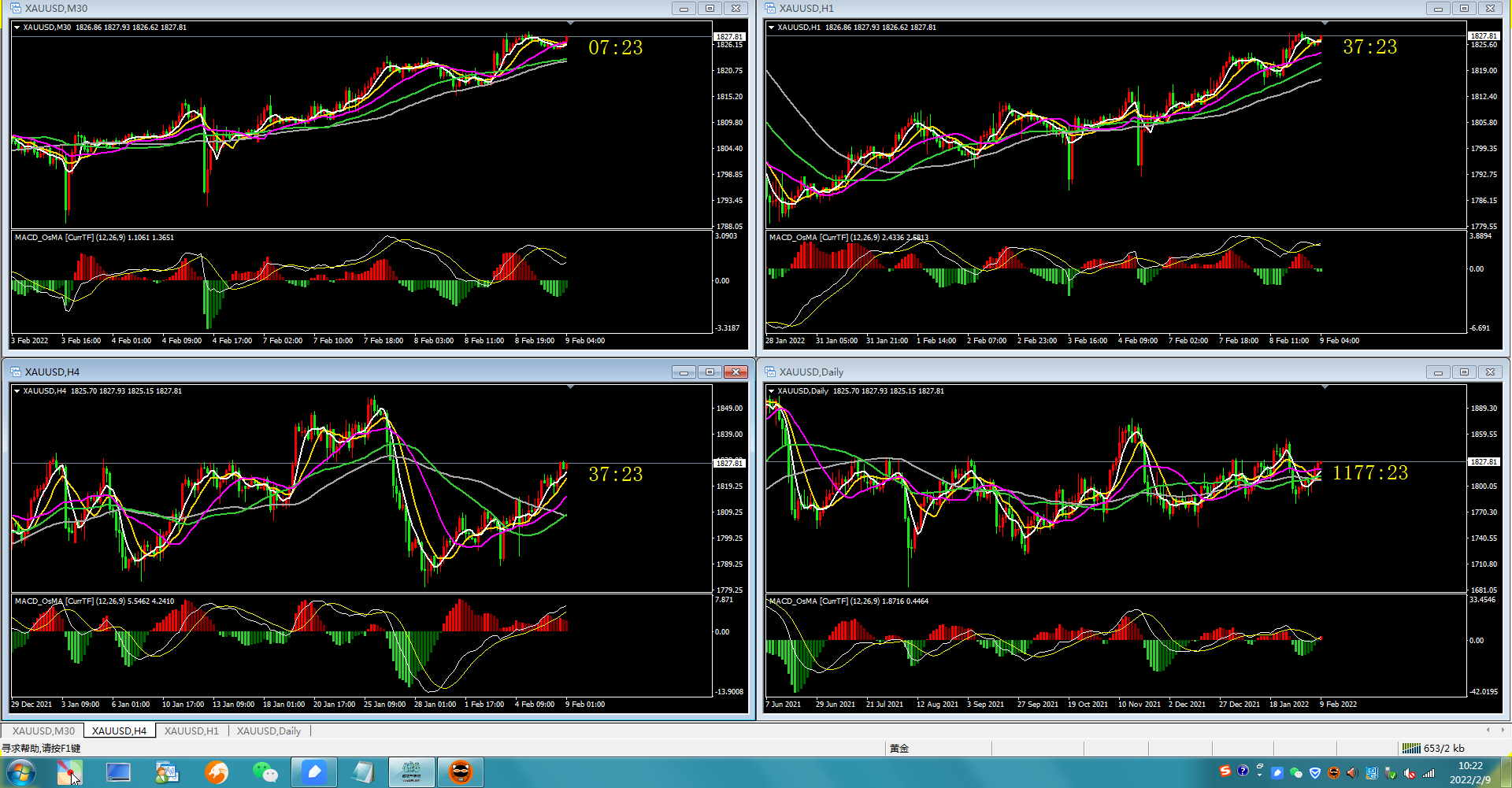Screen dimensions: 1512x788
Task: Click the taskbar clock showing 10:22
Action: 1469,772
